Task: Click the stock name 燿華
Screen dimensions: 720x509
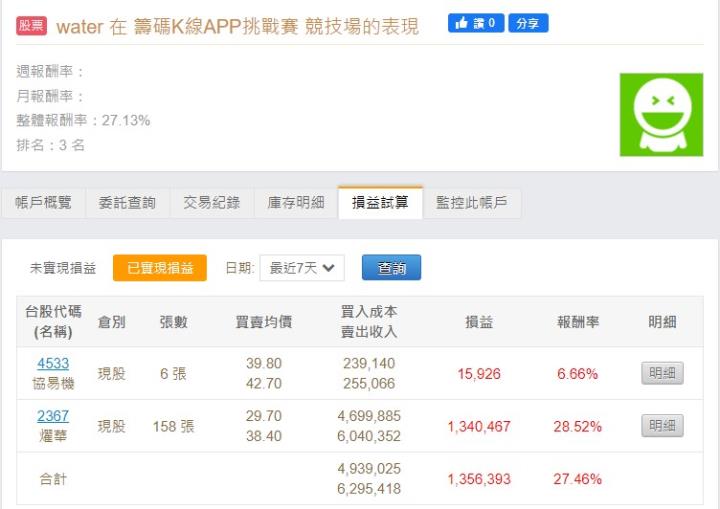Action: click(53, 436)
